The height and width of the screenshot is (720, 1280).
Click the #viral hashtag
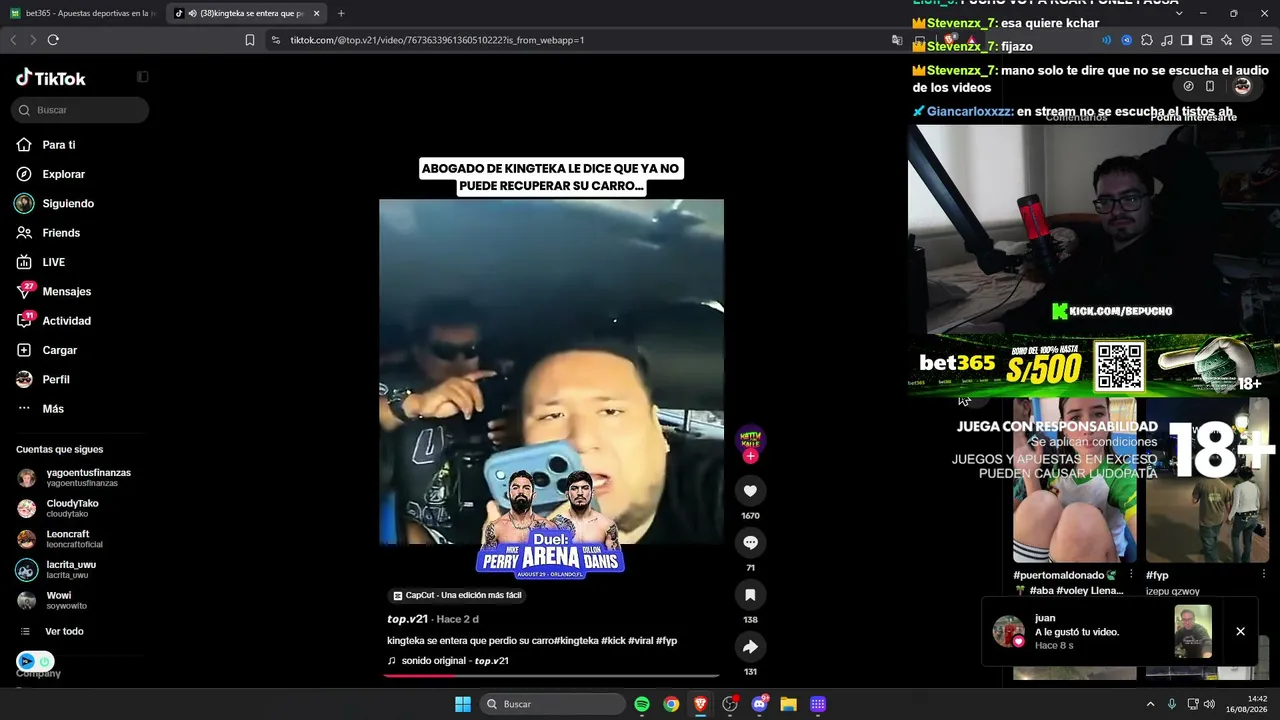coord(641,640)
